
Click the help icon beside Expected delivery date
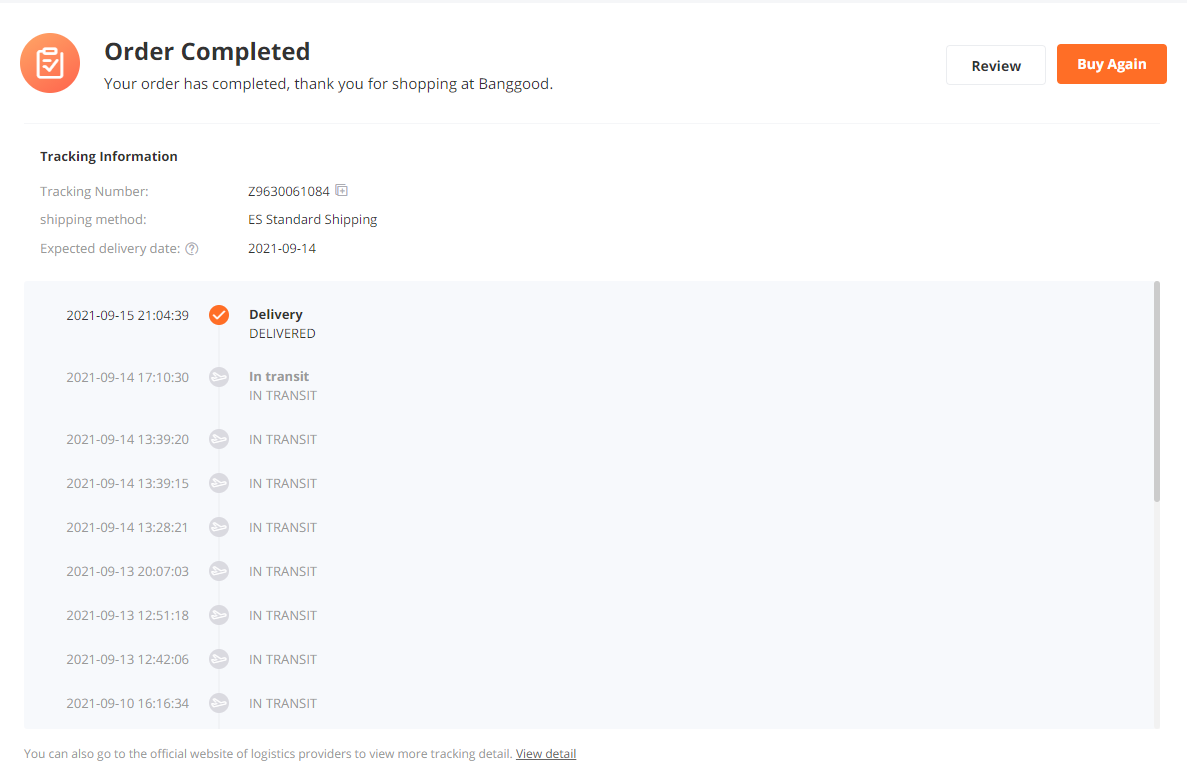tap(192, 249)
